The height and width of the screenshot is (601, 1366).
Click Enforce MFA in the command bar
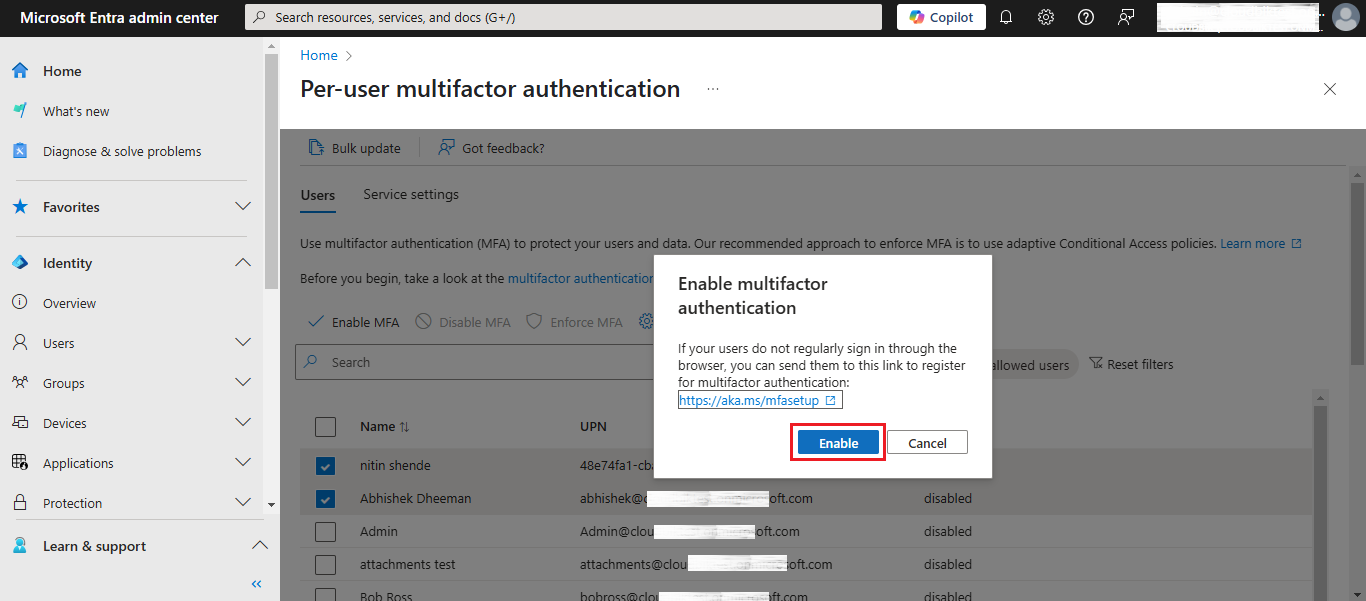click(x=575, y=322)
